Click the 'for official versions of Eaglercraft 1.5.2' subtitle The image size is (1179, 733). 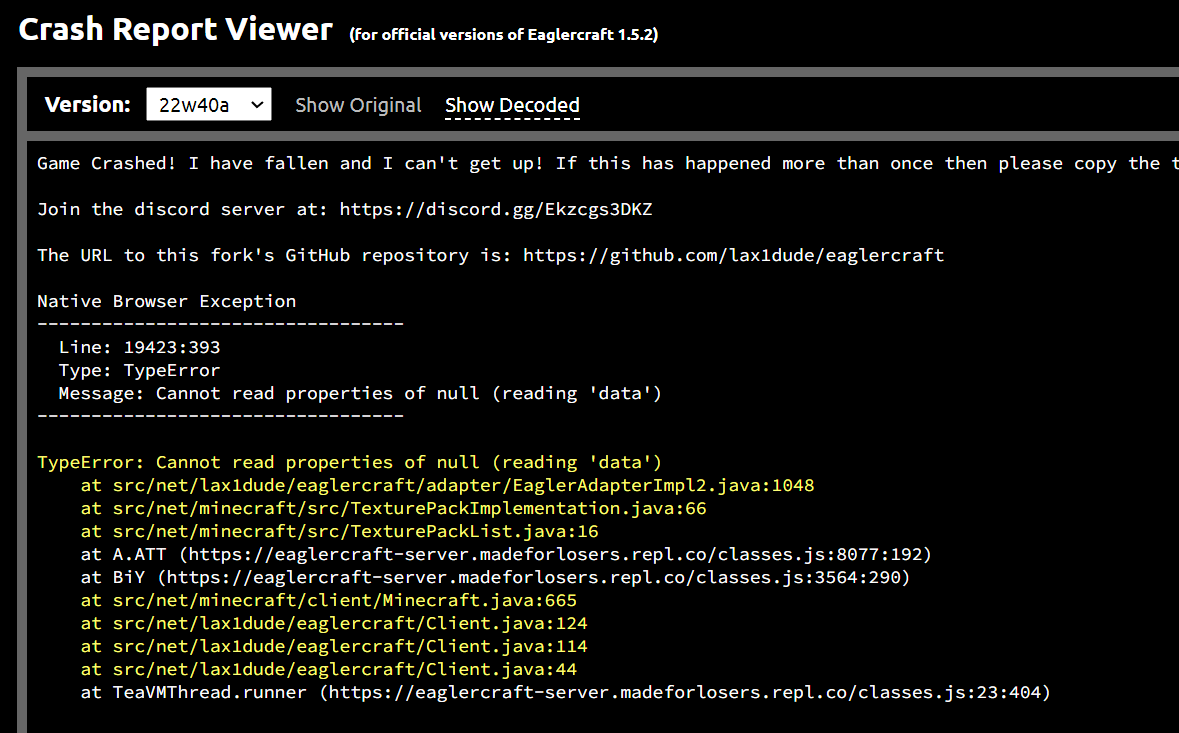504,35
